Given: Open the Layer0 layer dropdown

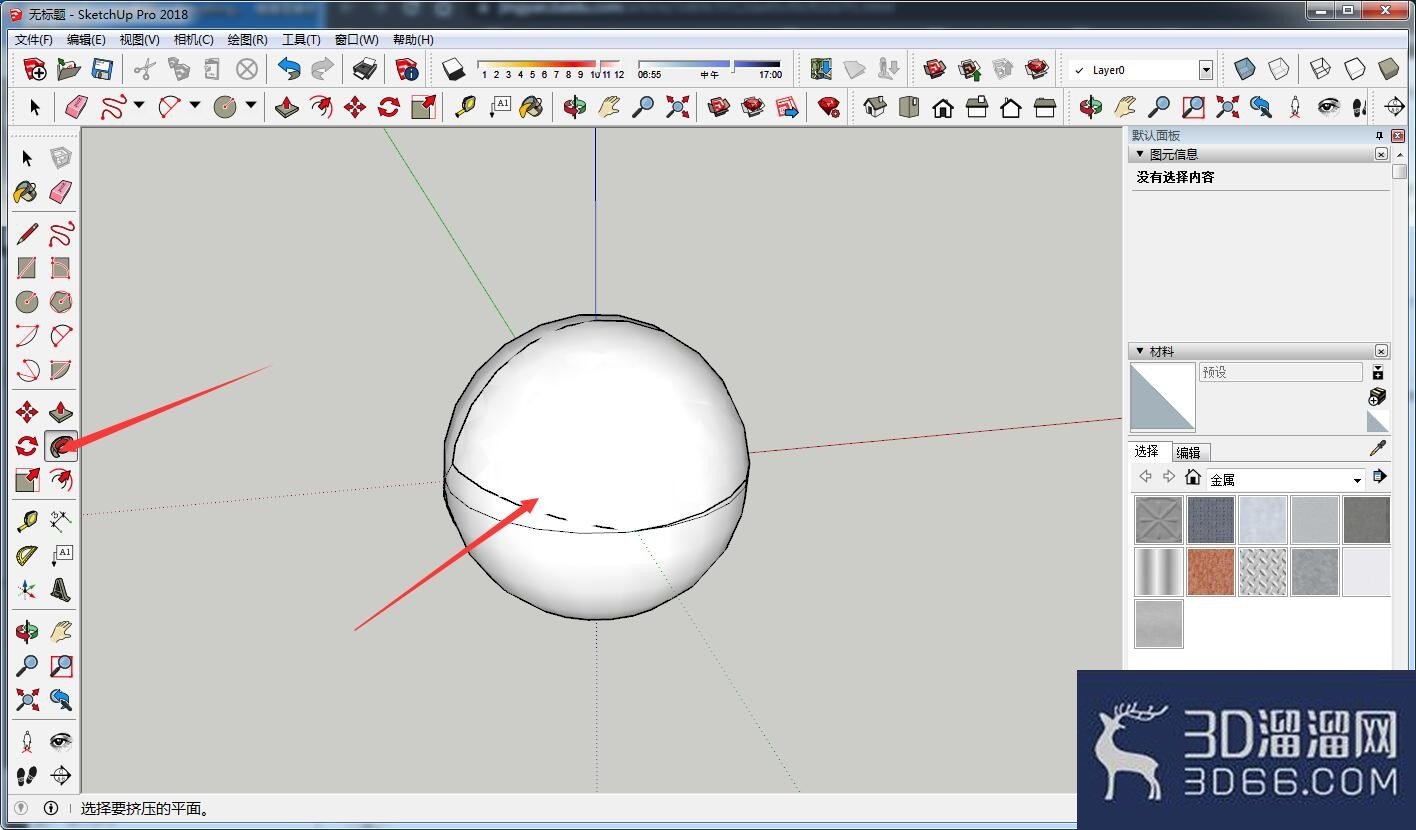Looking at the screenshot, I should [x=1205, y=70].
